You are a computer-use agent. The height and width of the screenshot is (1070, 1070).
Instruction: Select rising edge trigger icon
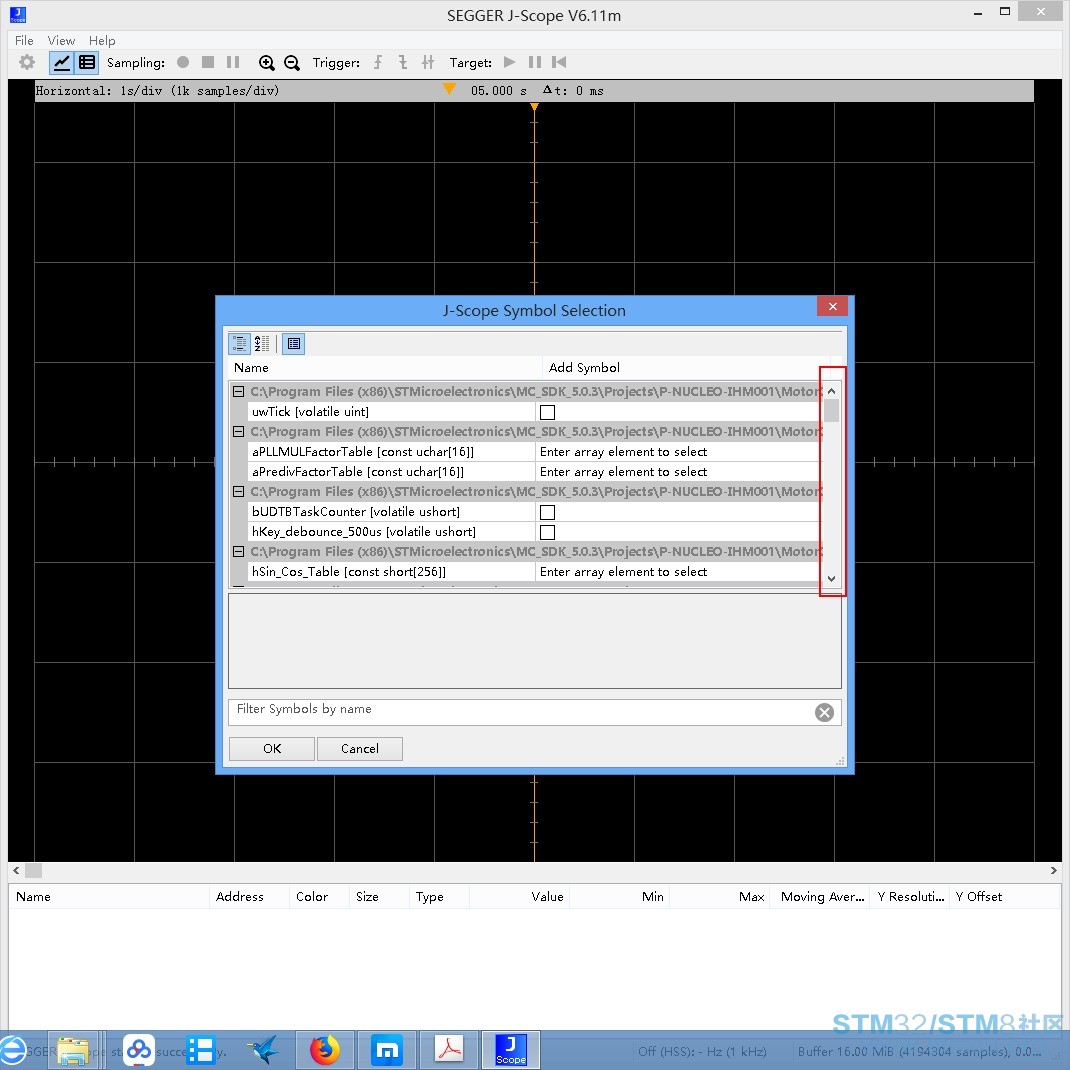click(x=378, y=63)
